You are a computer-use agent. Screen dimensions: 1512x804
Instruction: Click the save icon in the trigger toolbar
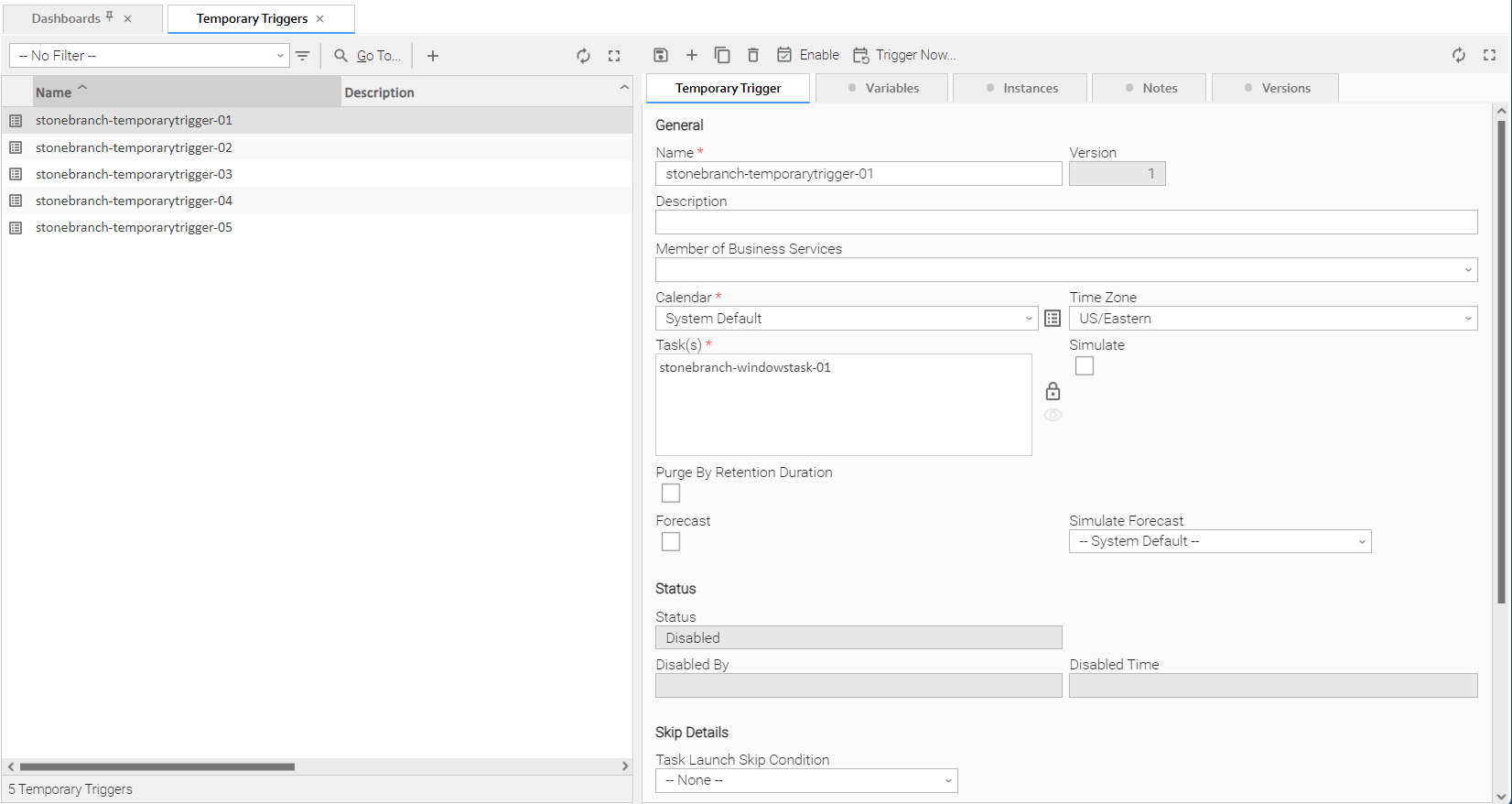click(x=661, y=55)
